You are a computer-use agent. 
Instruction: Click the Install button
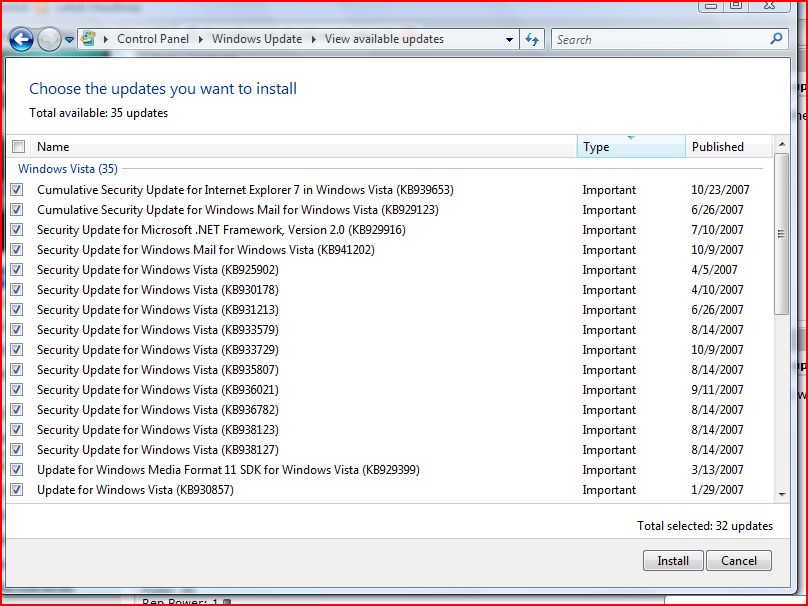(673, 561)
